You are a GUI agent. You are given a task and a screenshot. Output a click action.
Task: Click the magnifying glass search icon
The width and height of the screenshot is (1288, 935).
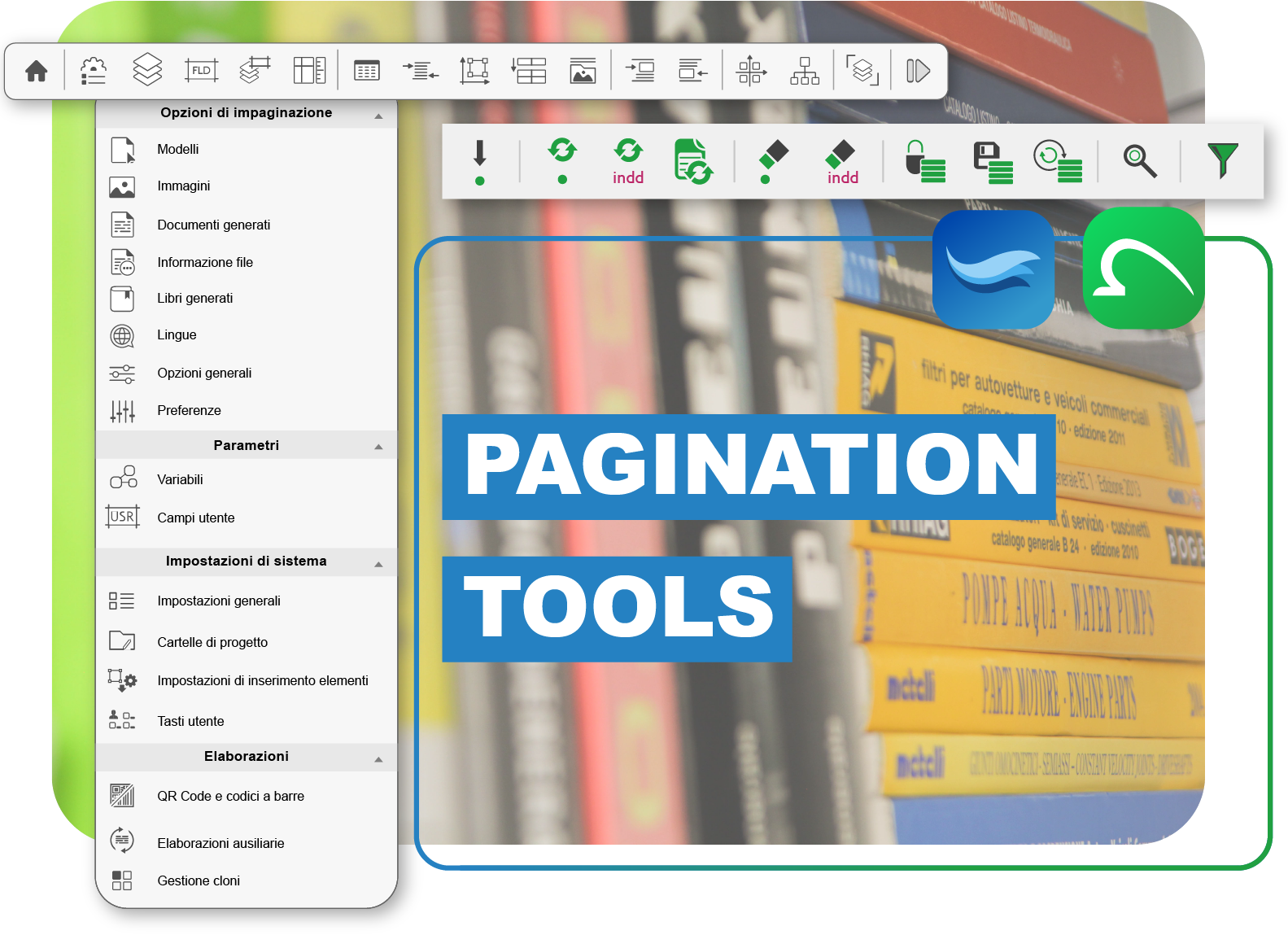tap(1140, 161)
